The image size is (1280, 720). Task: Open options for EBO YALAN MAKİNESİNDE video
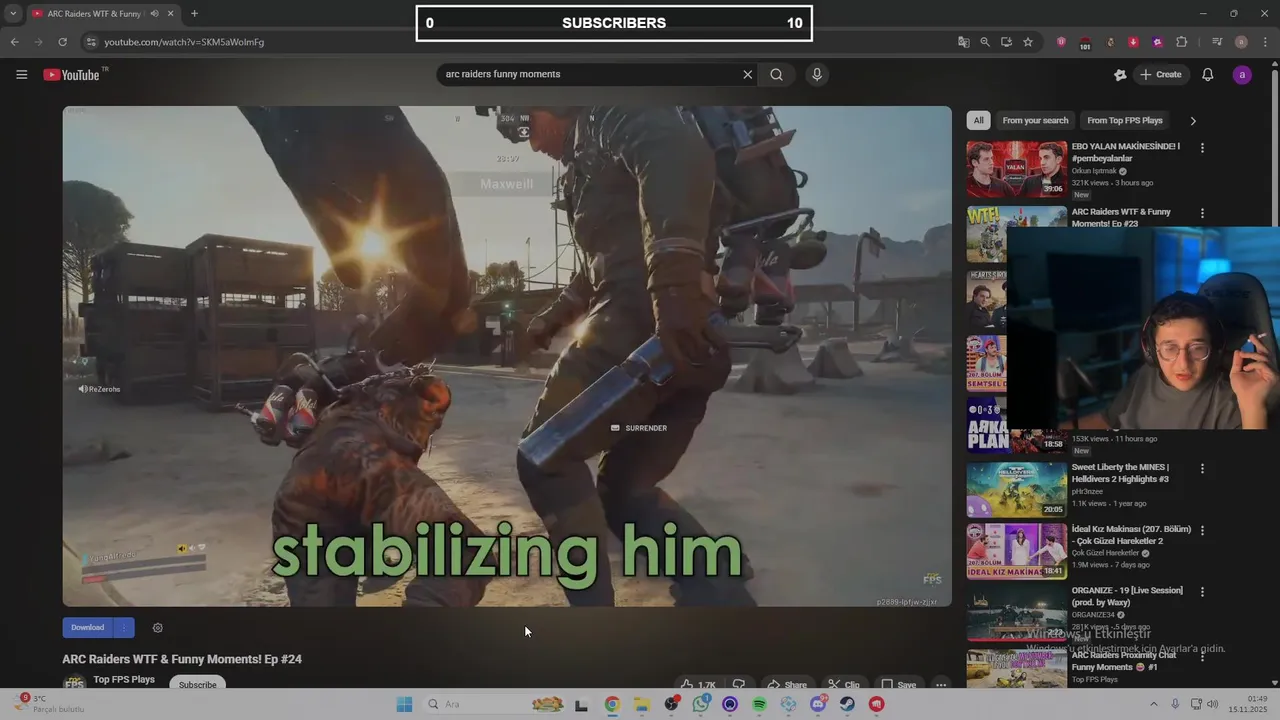point(1202,148)
